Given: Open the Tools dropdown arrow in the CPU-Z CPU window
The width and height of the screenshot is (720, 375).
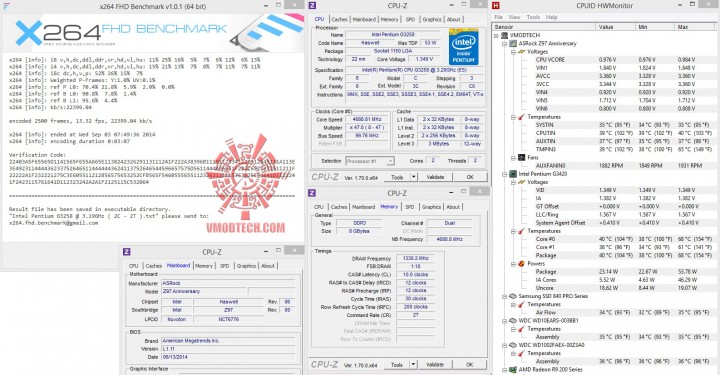Looking at the screenshot, I should coord(414,177).
